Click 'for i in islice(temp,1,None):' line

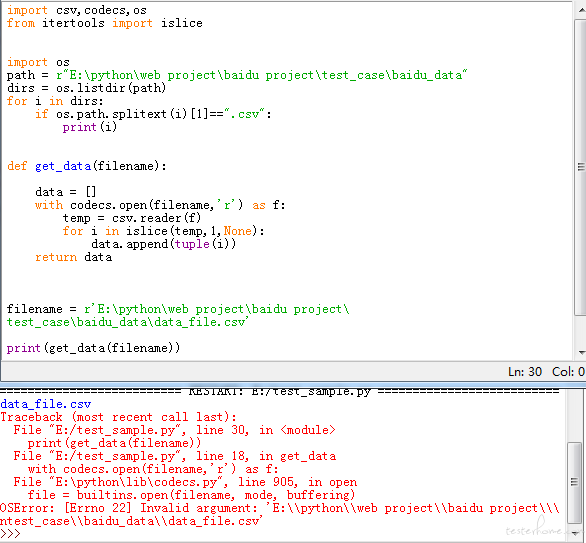click(163, 231)
